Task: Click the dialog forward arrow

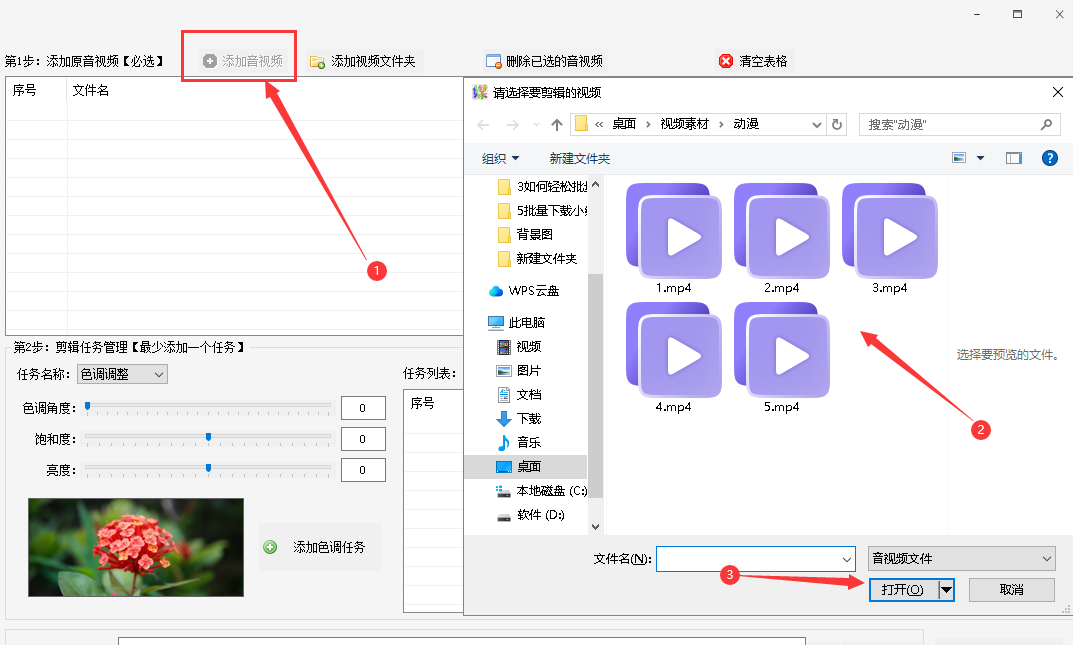Action: pyautogui.click(x=512, y=124)
